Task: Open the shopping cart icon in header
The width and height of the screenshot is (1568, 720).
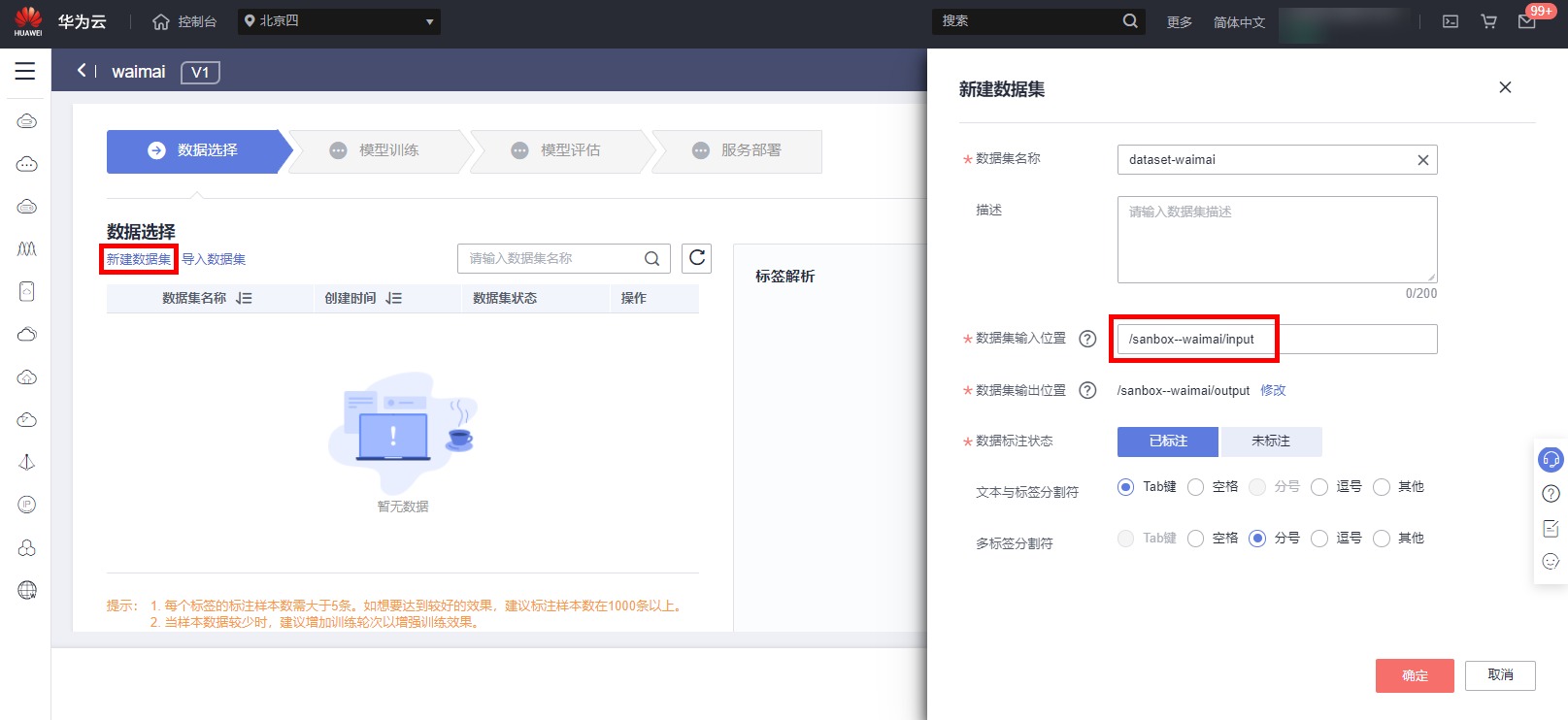Action: click(x=1488, y=21)
